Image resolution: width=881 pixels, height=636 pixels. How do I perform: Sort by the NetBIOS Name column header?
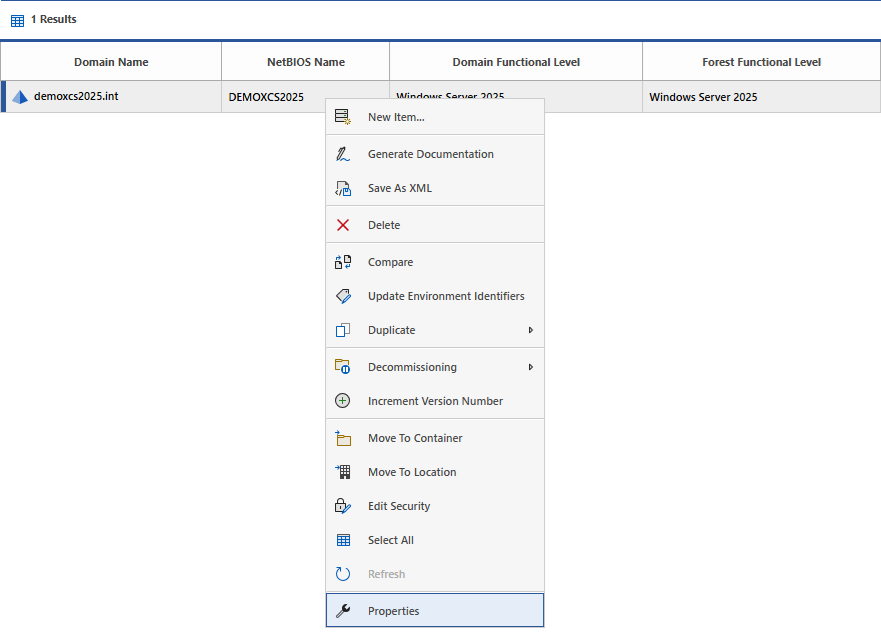[305, 62]
